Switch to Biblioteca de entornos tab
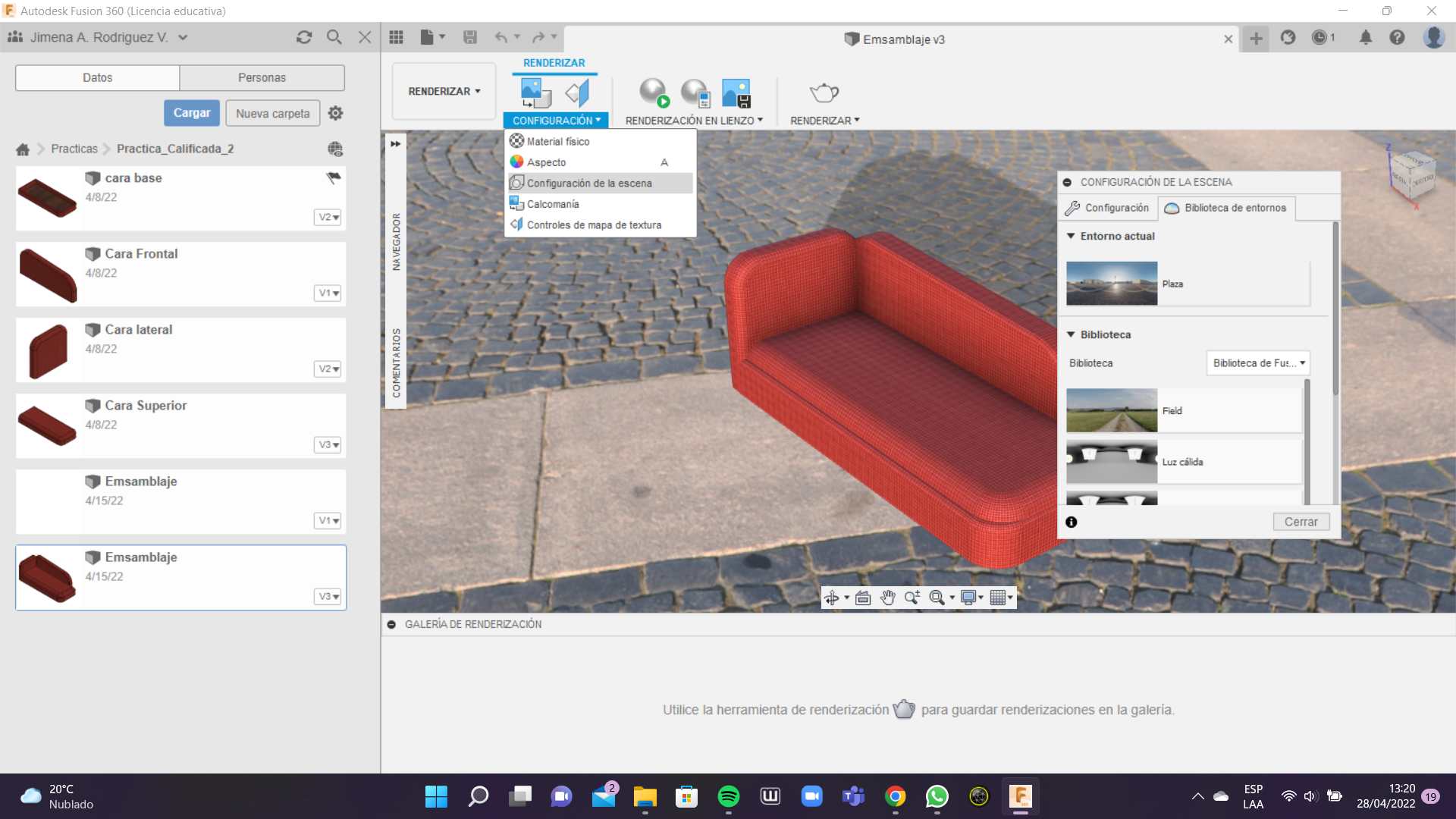This screenshot has width=1456, height=819. [x=1227, y=208]
